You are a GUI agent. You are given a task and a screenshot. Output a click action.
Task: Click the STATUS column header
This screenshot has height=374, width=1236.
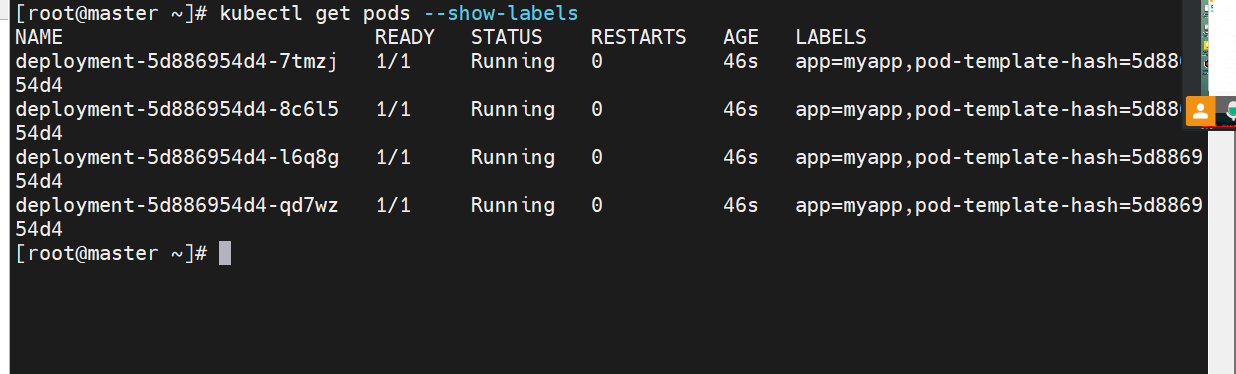507,37
